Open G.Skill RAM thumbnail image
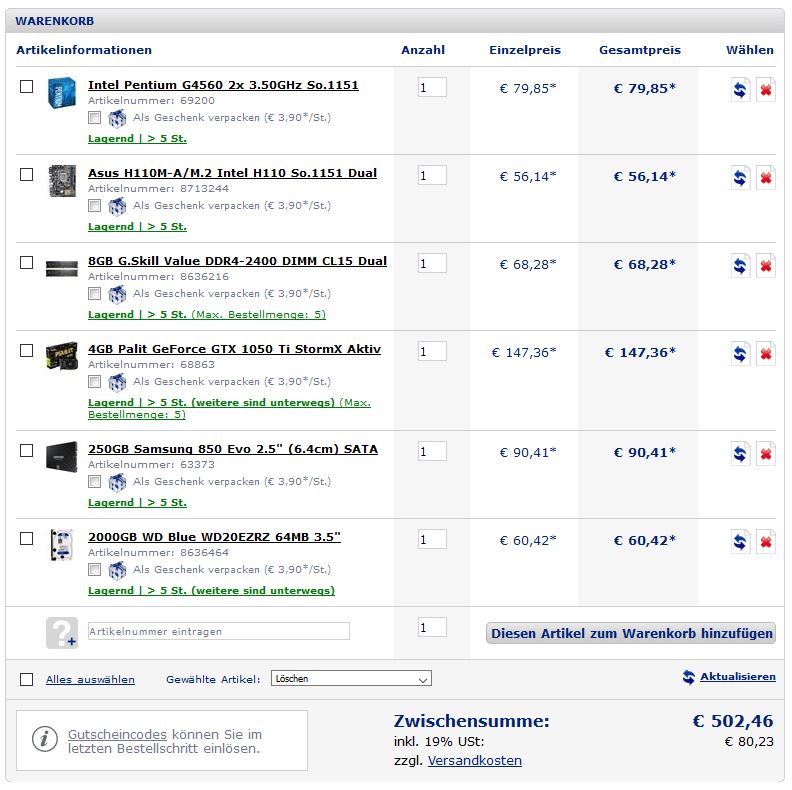The height and width of the screenshot is (790, 792). (62, 268)
